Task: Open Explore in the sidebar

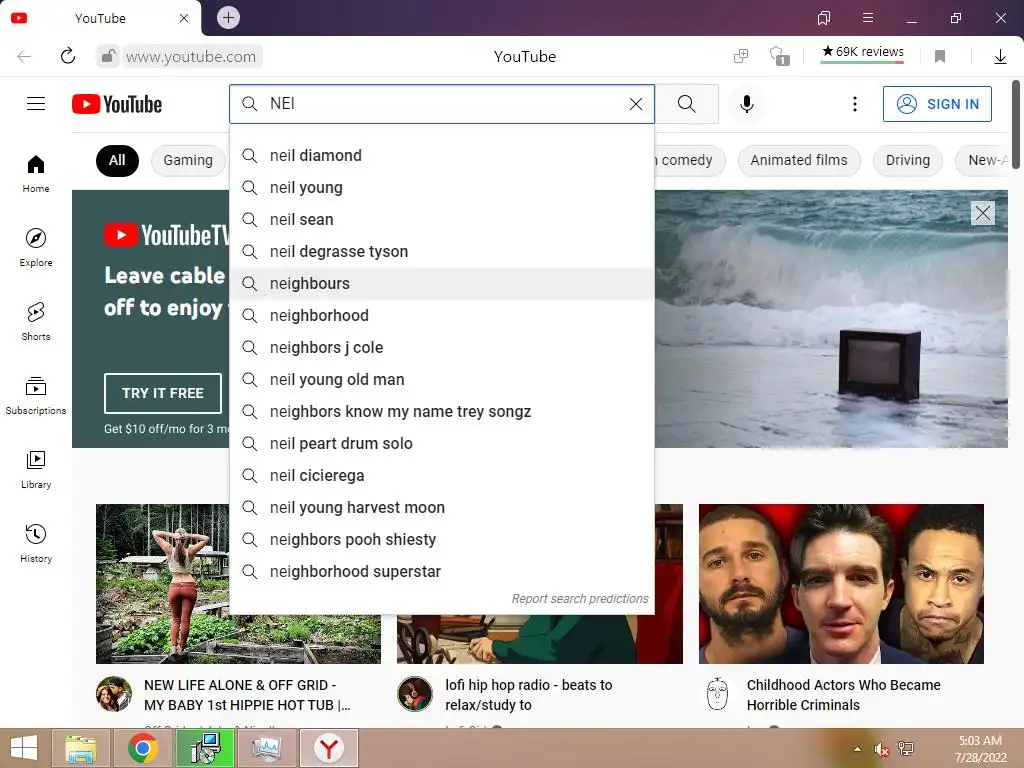Action: [x=36, y=248]
